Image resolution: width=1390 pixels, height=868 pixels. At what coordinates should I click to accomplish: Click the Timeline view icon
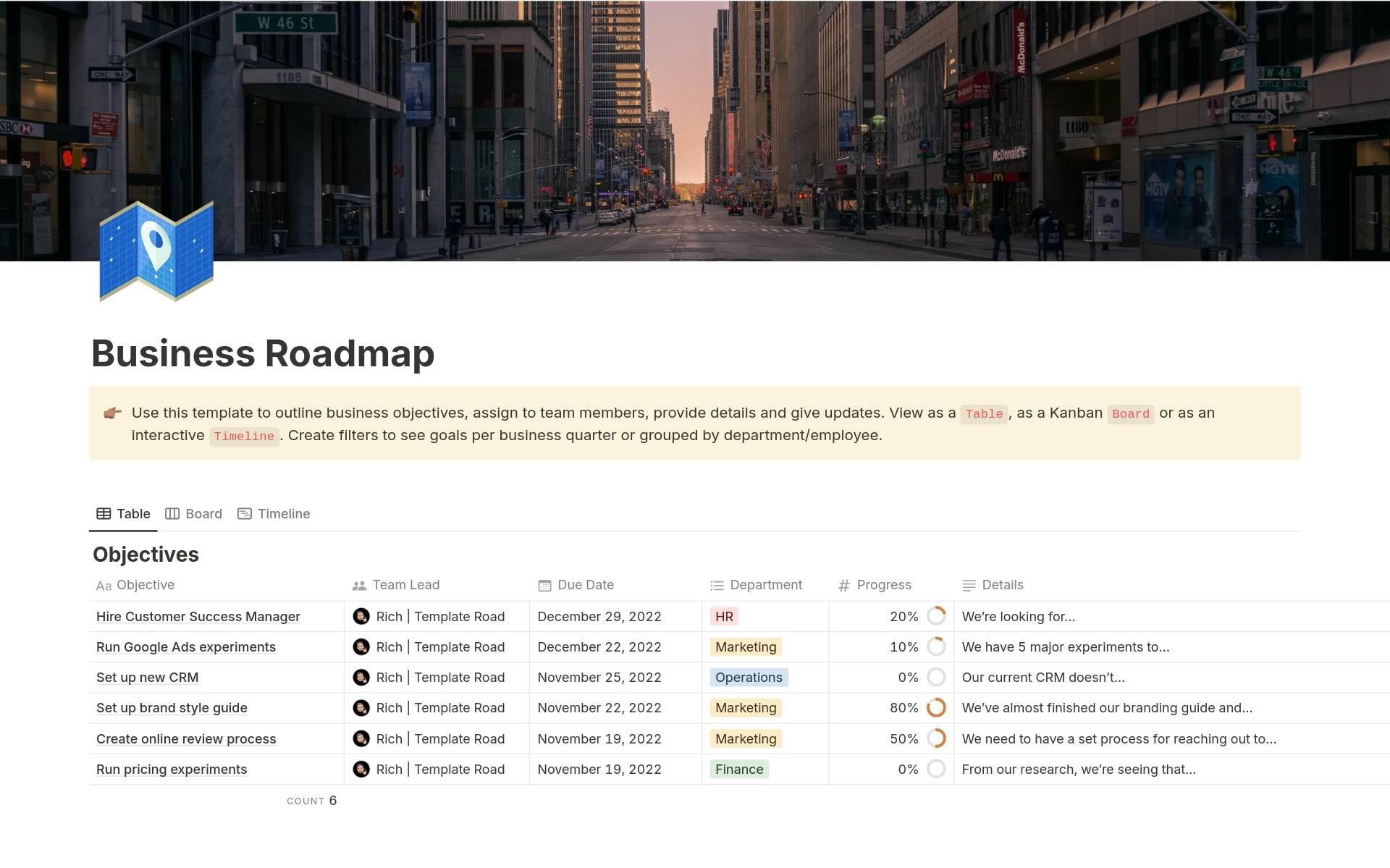coord(245,513)
